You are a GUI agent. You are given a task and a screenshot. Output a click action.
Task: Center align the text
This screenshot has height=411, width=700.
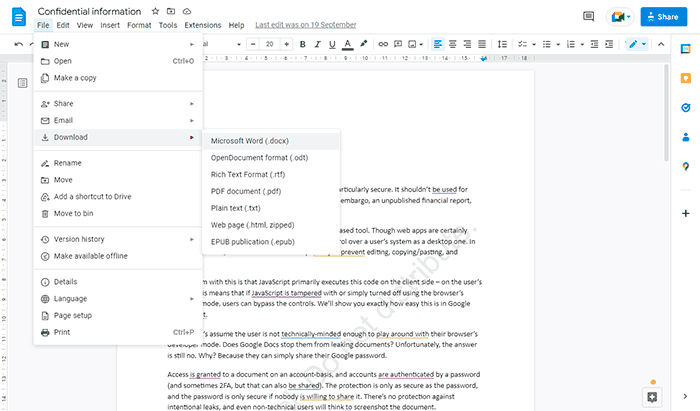[452, 44]
